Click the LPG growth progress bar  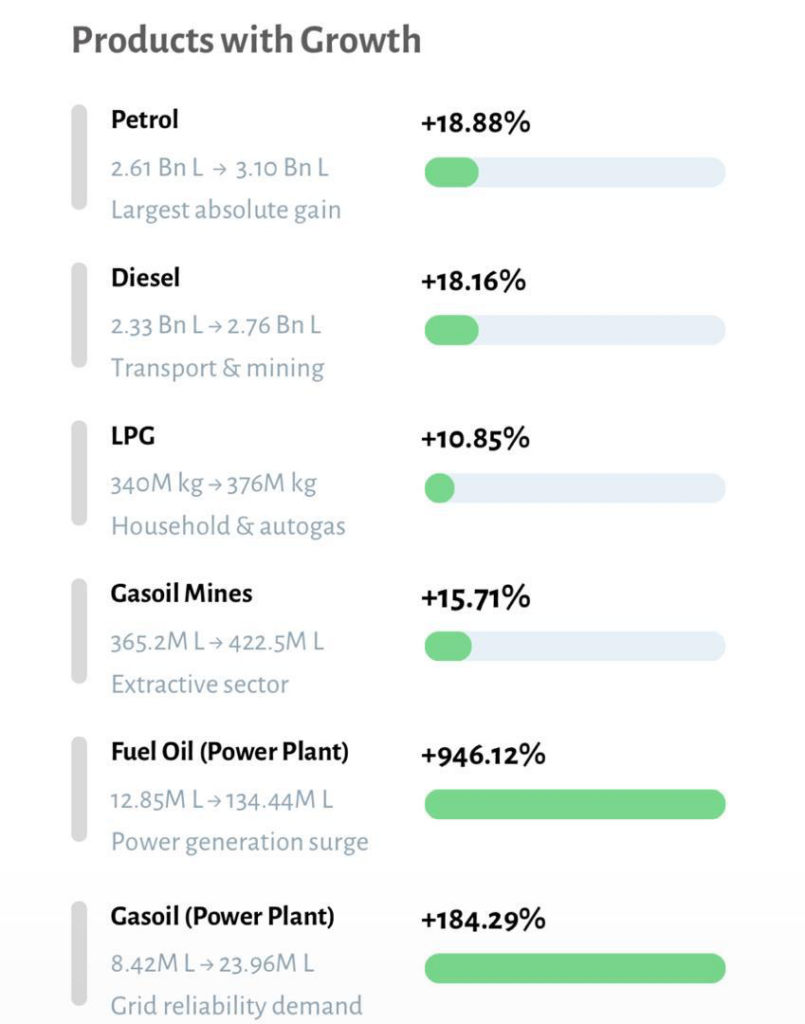574,488
